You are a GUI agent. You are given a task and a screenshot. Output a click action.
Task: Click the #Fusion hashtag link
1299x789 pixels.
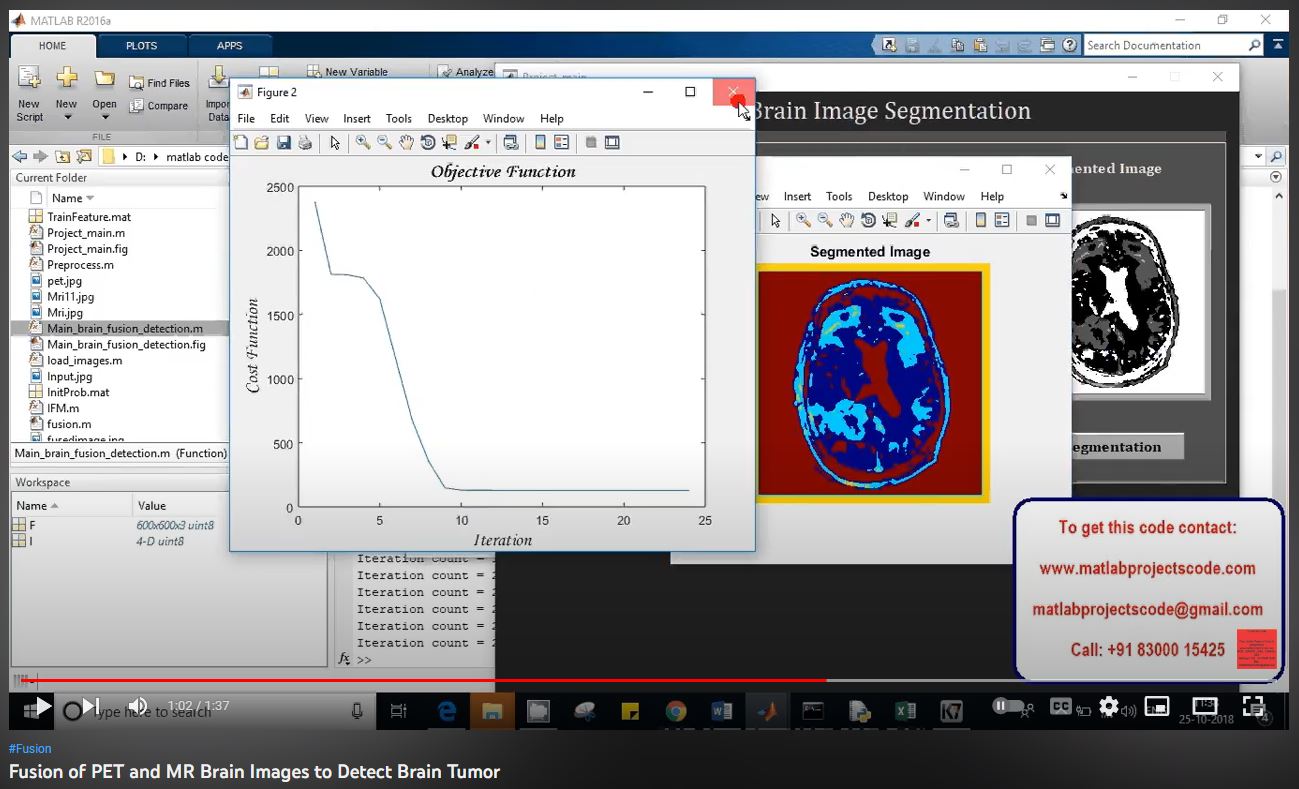[30, 748]
